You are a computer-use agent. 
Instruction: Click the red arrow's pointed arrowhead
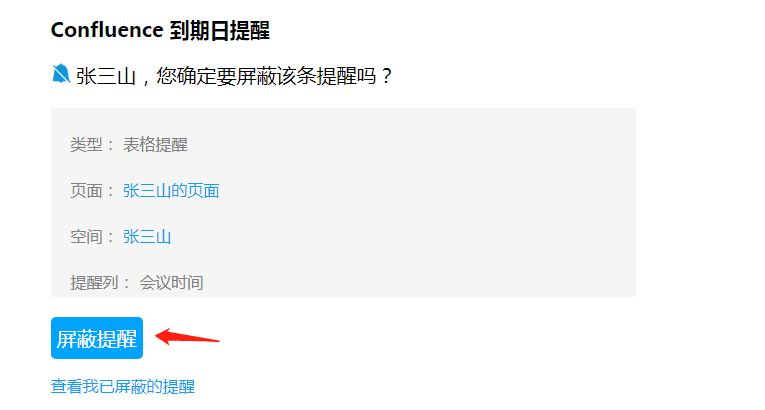[162, 336]
